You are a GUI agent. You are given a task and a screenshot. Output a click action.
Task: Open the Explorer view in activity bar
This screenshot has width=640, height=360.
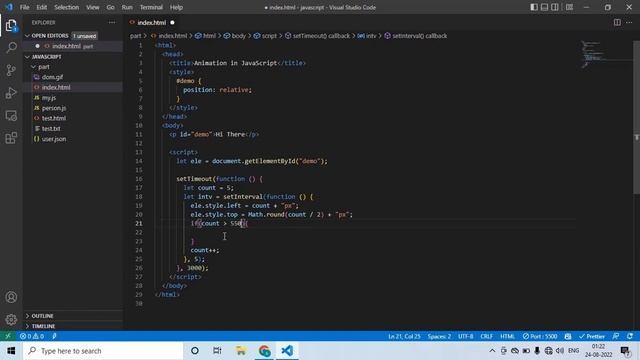[x=11, y=25]
